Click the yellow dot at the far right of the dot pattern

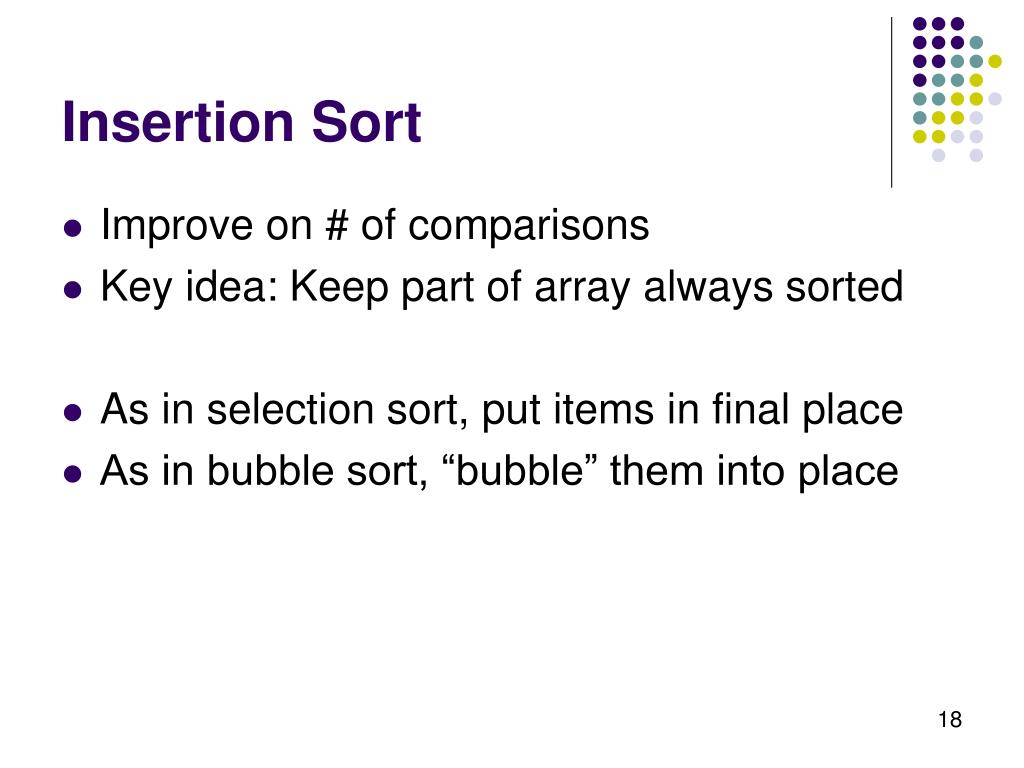[x=995, y=61]
